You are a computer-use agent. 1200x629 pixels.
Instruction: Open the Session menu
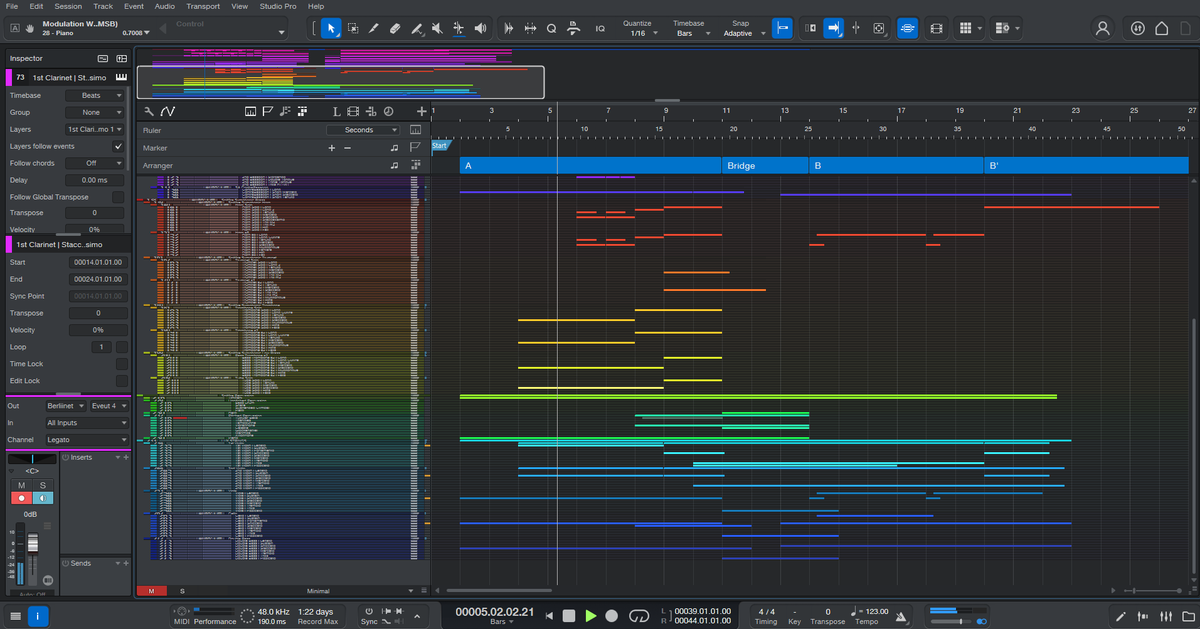click(68, 6)
